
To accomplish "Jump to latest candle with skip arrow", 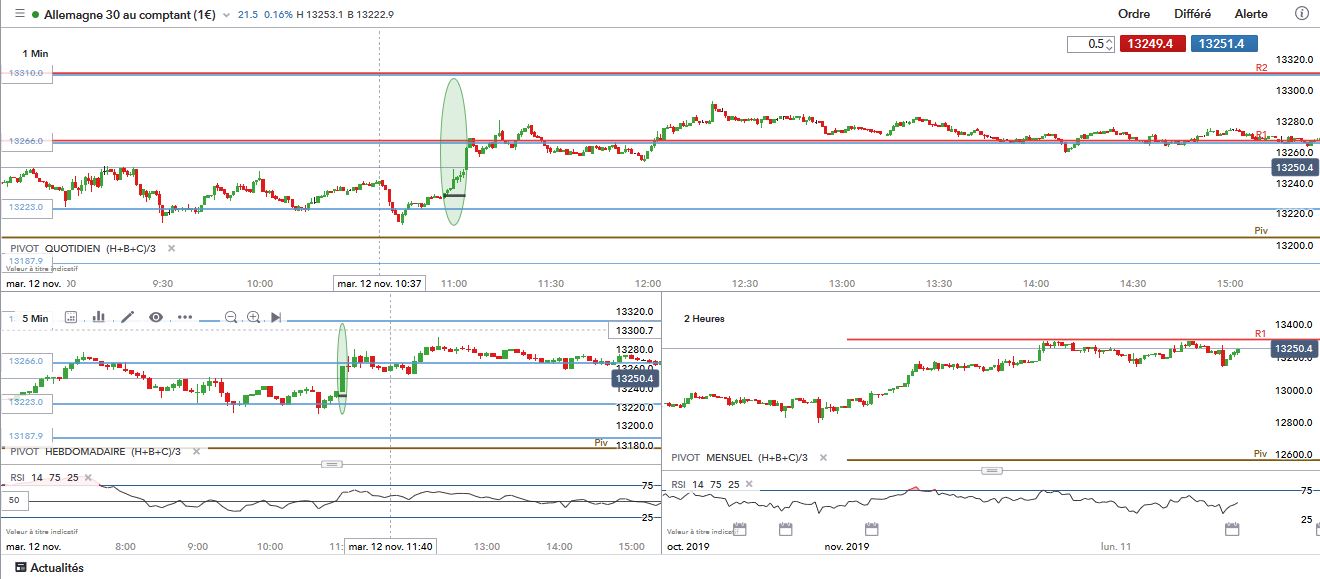I will pyautogui.click(x=277, y=317).
